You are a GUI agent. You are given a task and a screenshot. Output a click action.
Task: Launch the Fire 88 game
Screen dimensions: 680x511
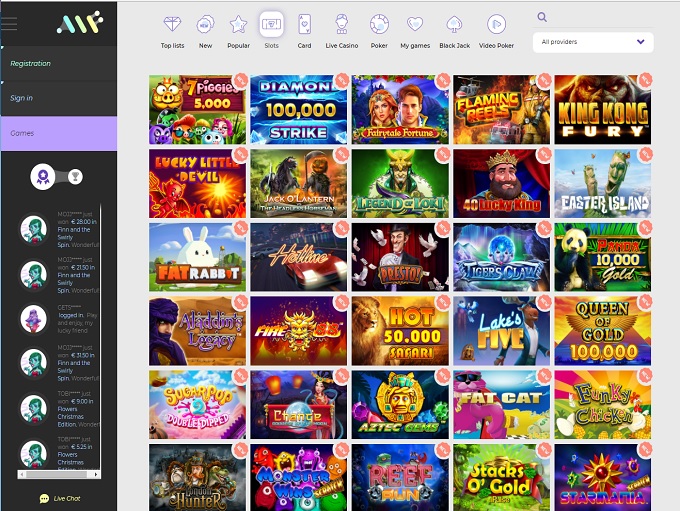point(298,331)
